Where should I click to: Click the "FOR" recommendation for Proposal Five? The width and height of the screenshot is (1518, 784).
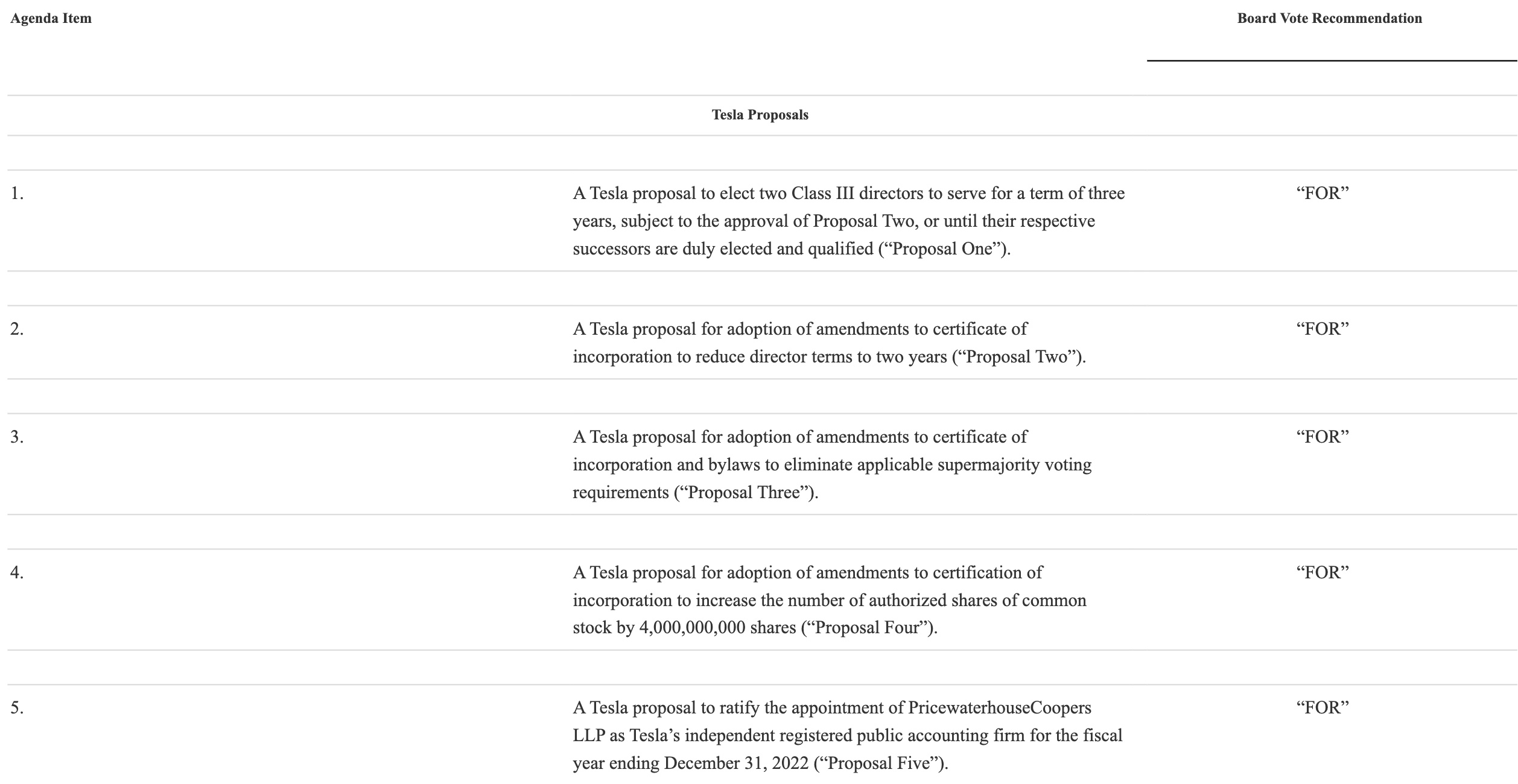[1323, 708]
